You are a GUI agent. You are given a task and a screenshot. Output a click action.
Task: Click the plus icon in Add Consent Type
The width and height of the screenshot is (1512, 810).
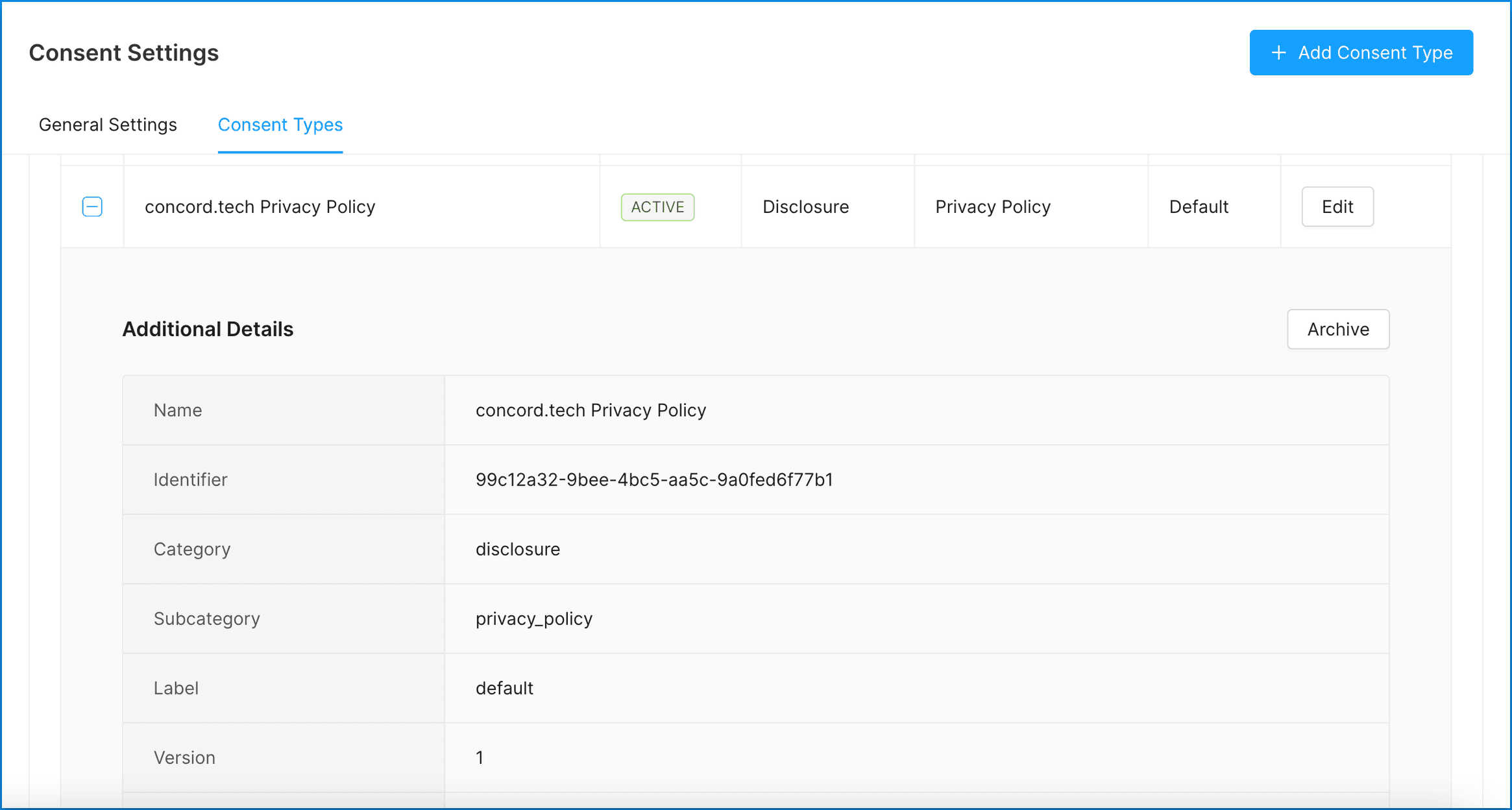[1278, 53]
